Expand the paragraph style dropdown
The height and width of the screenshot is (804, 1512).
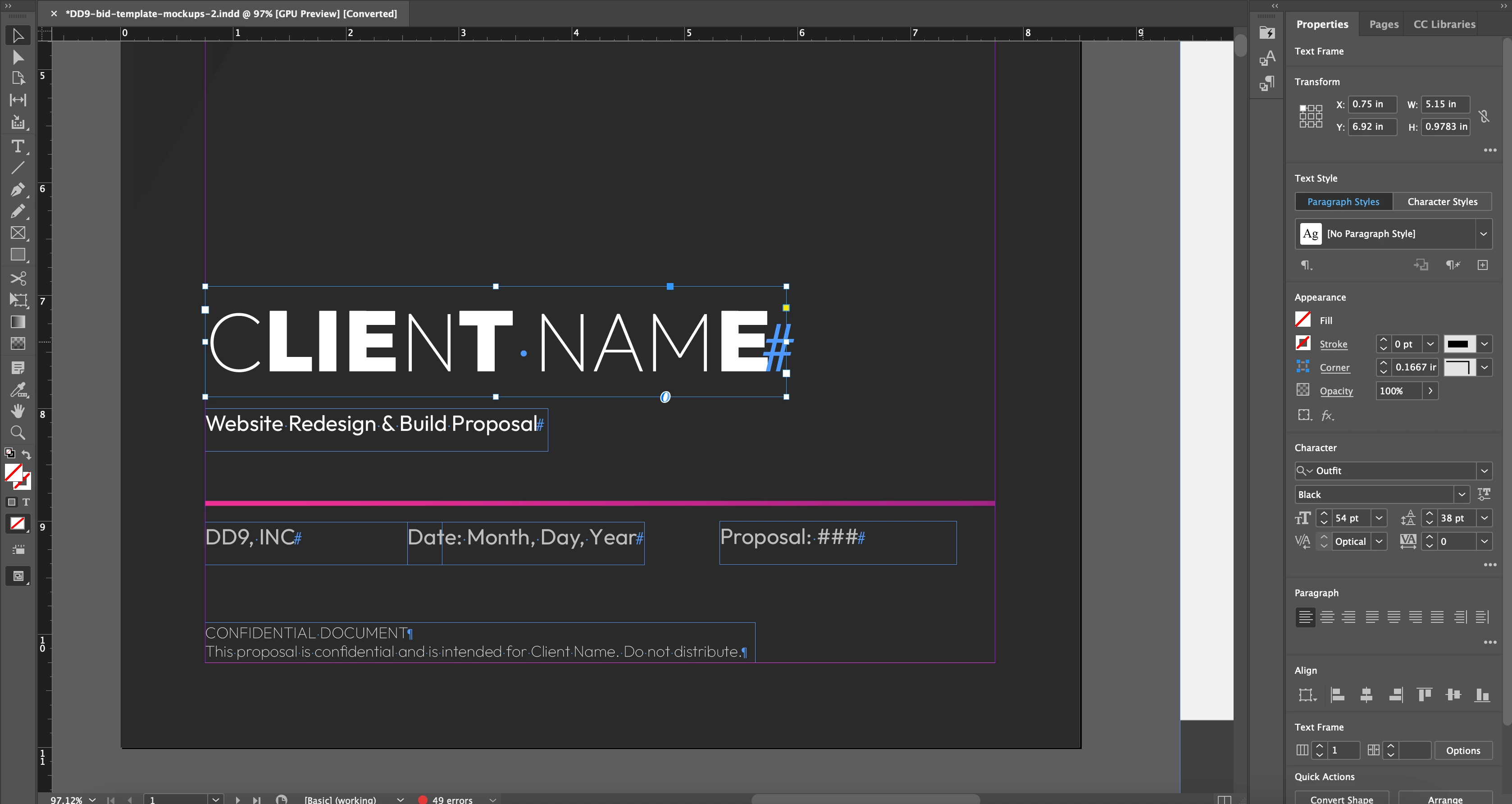tap(1483, 234)
